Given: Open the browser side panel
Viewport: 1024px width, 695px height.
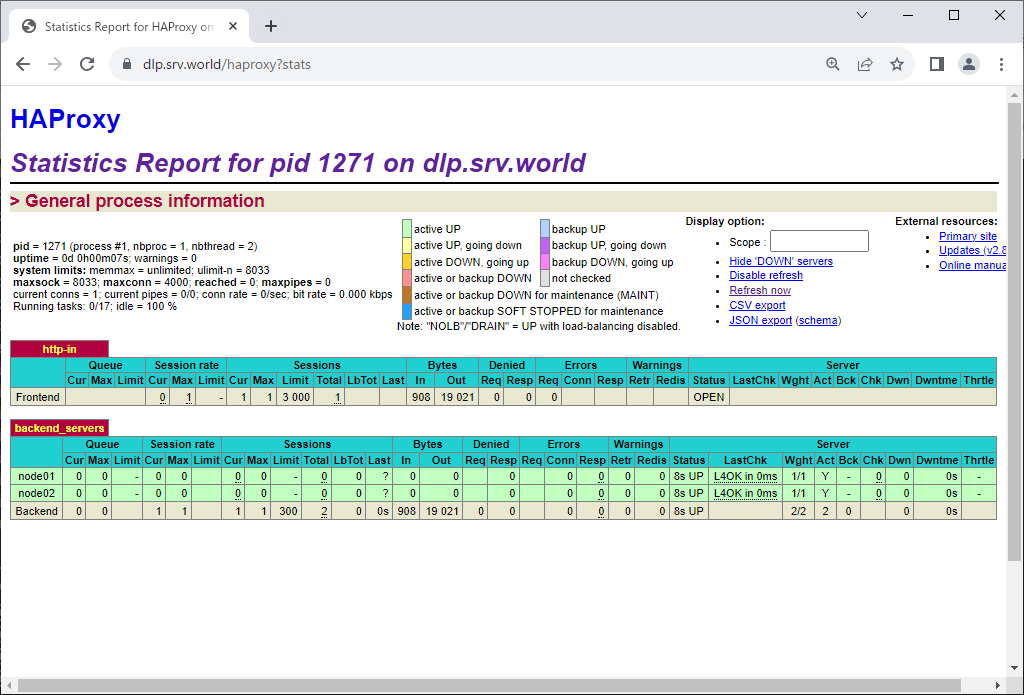Looking at the screenshot, I should click(x=937, y=64).
